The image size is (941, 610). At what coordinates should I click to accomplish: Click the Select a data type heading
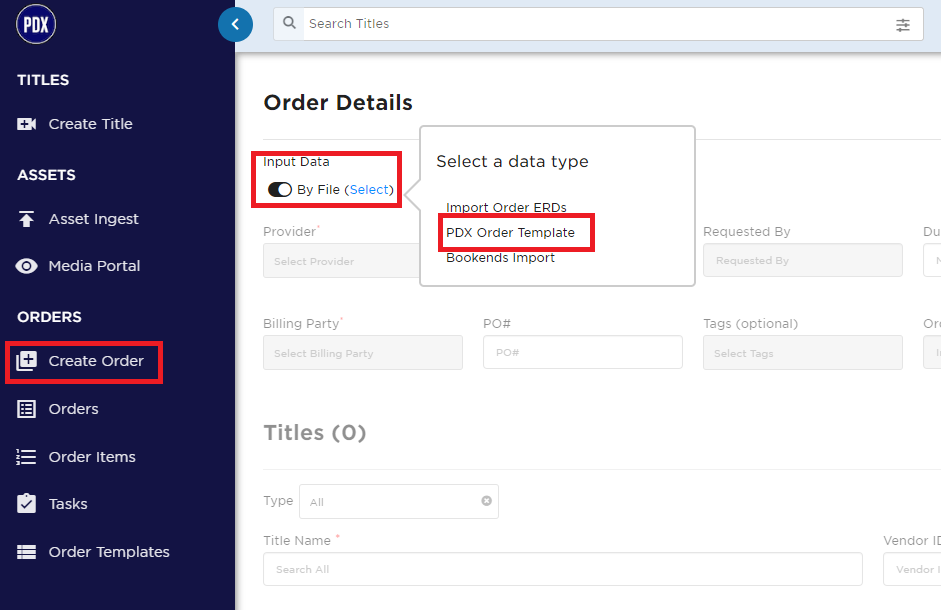point(513,162)
